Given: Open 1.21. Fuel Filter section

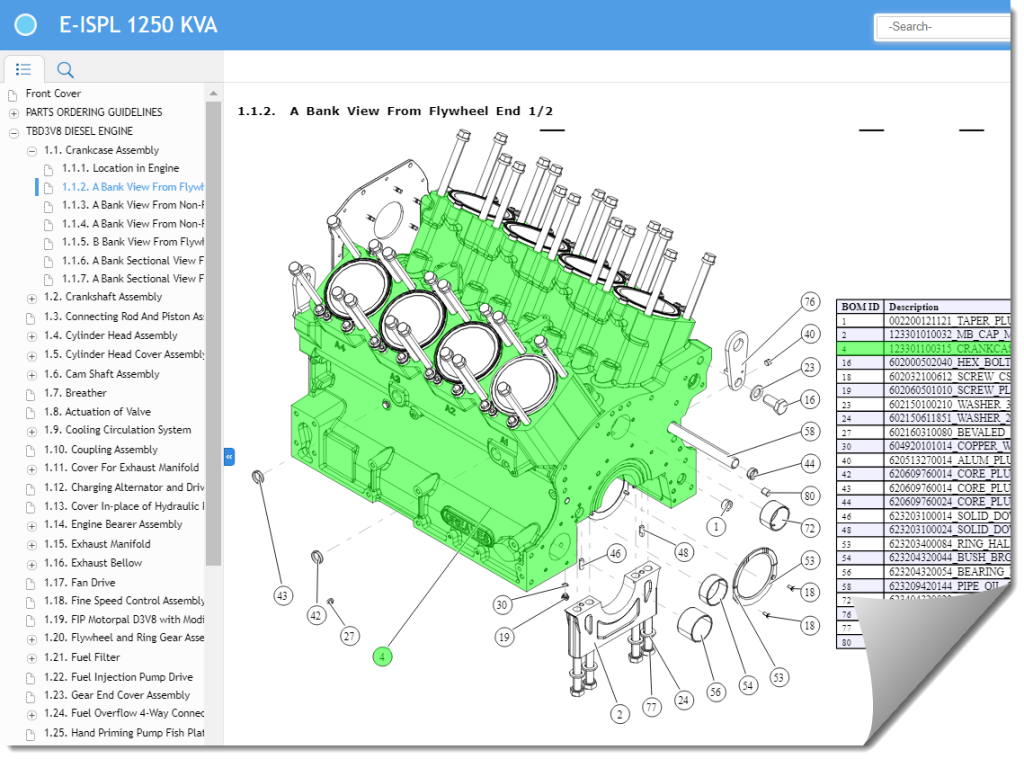Looking at the screenshot, I should pyautogui.click(x=95, y=657).
